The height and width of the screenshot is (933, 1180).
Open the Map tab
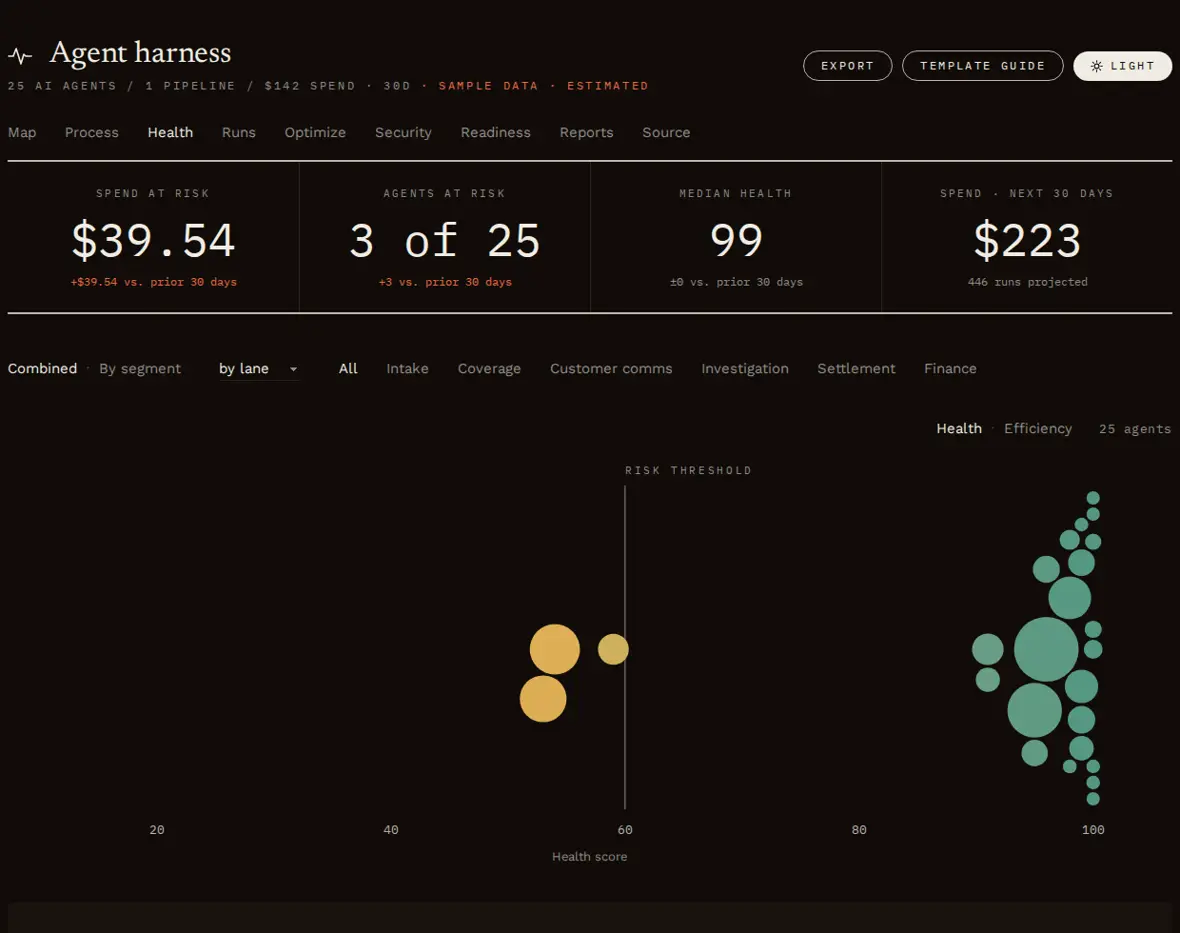point(22,132)
